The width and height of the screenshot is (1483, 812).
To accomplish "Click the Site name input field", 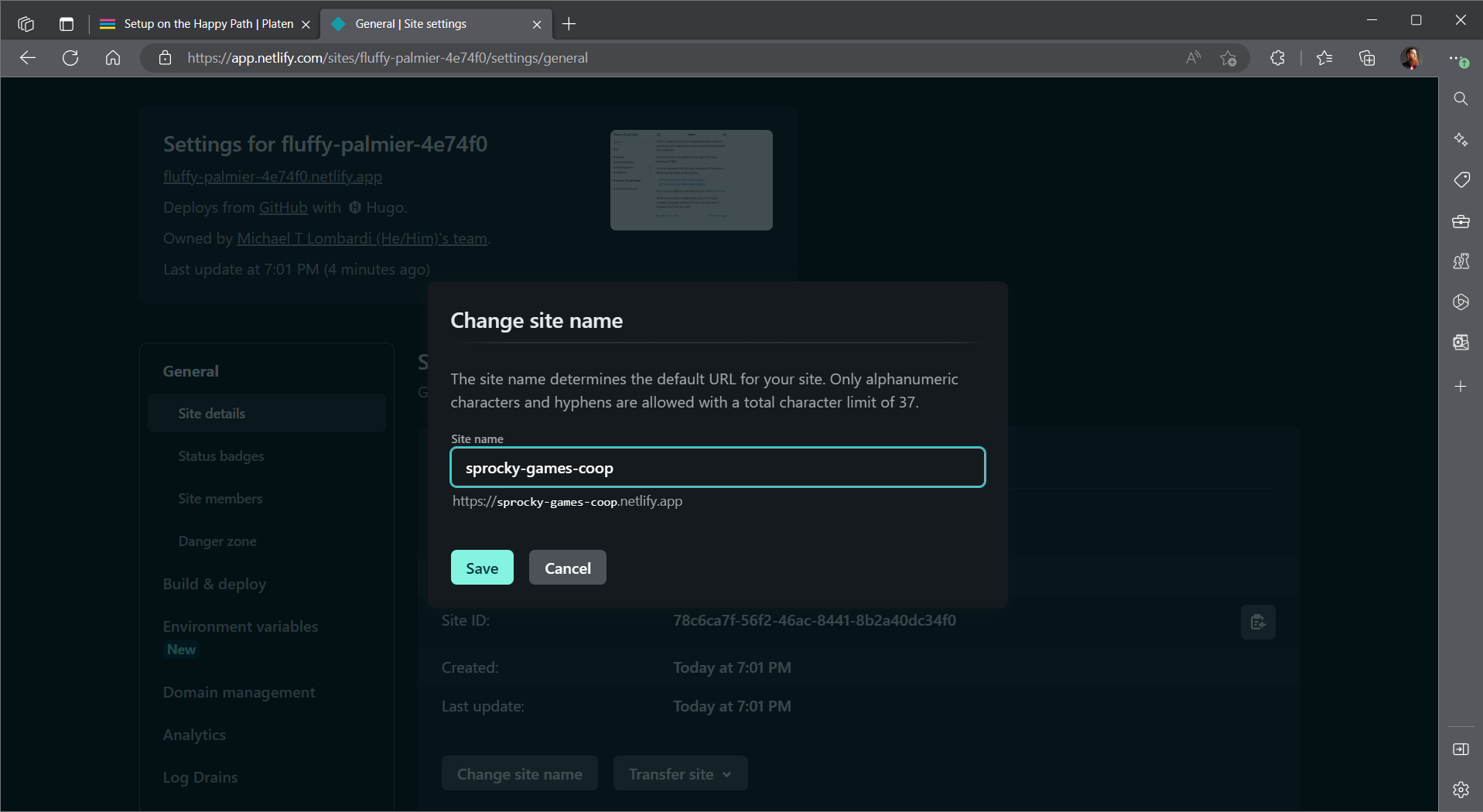I will pos(717,468).
